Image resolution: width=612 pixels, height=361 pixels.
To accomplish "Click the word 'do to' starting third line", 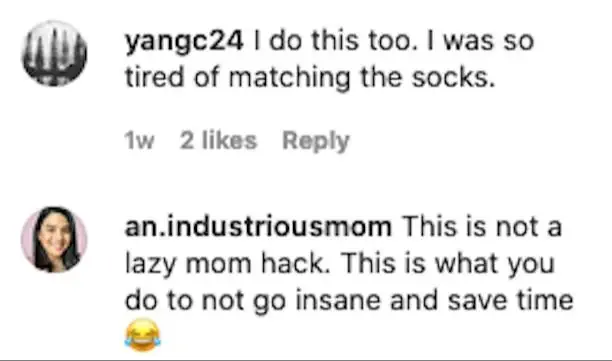I will tap(159, 301).
